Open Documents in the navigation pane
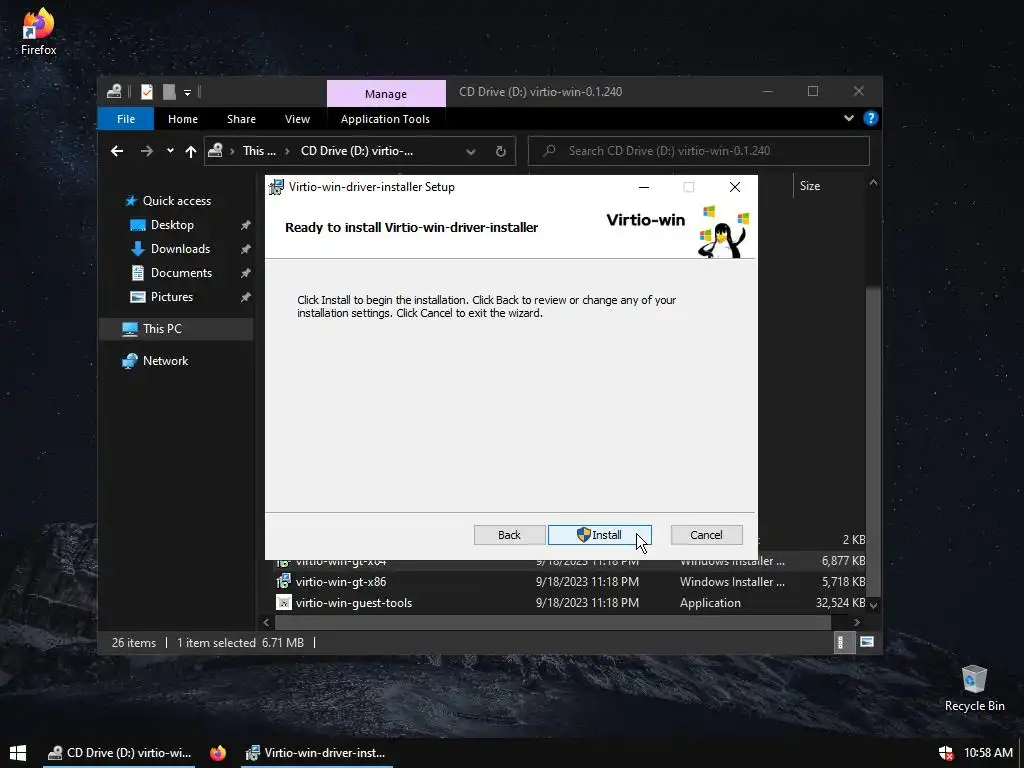The image size is (1024, 768). coord(181,273)
